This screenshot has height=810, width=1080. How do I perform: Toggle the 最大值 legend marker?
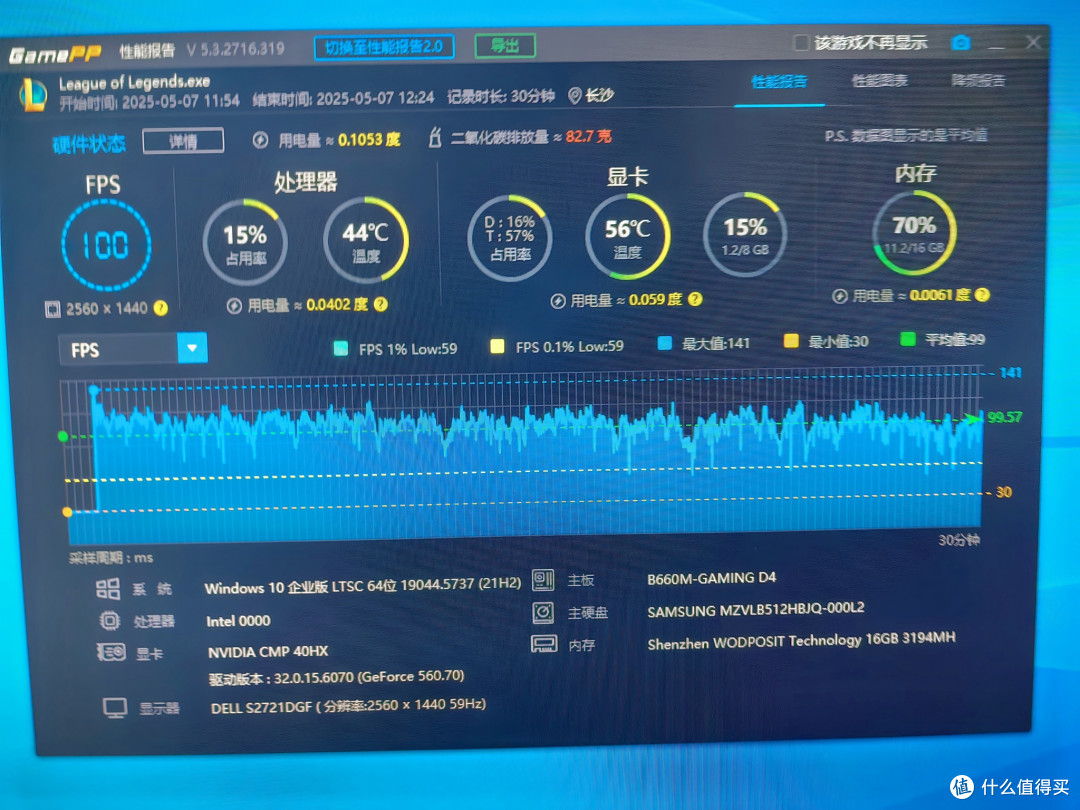(x=665, y=342)
